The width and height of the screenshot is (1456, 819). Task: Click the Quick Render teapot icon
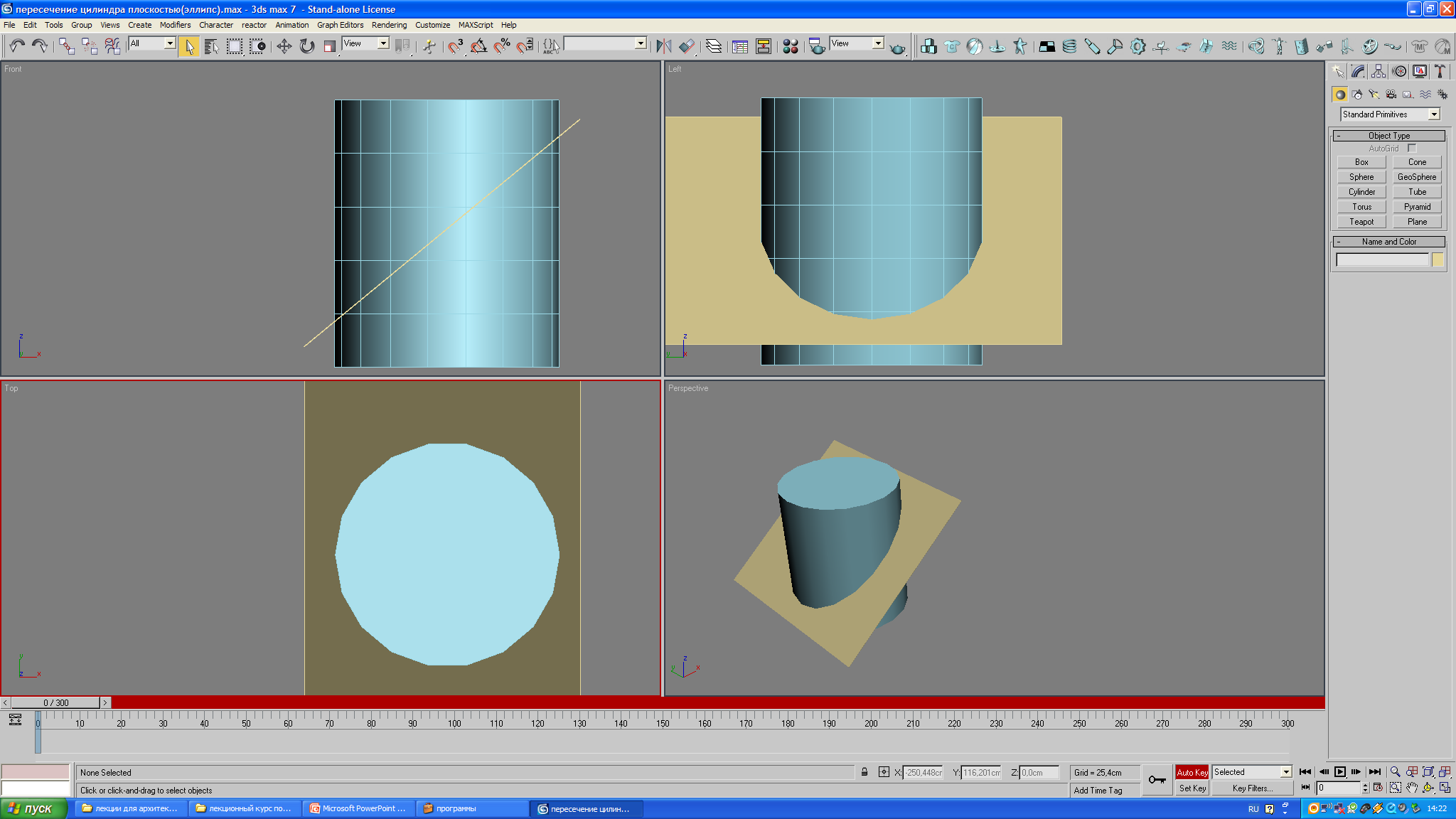click(x=898, y=48)
